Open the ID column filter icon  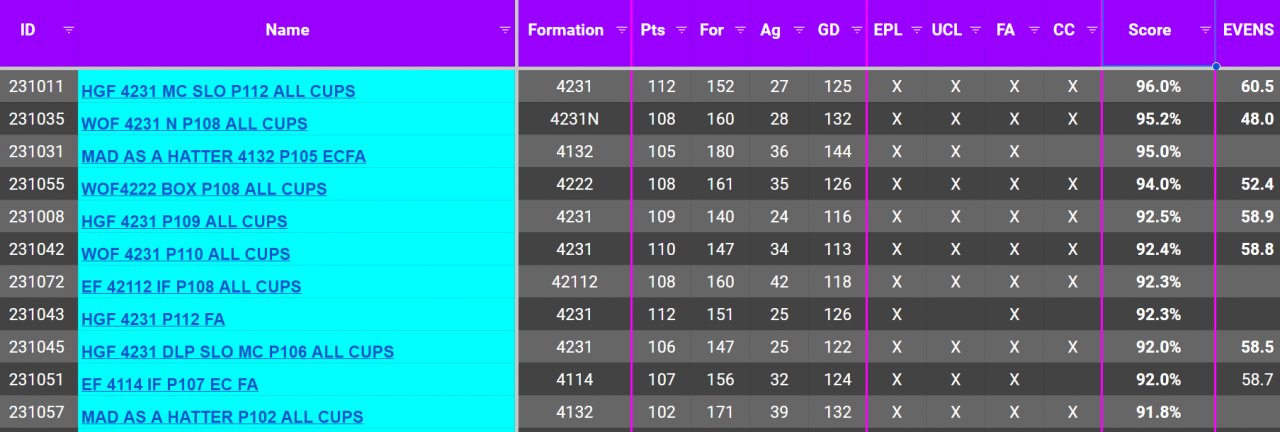pyautogui.click(x=68, y=30)
